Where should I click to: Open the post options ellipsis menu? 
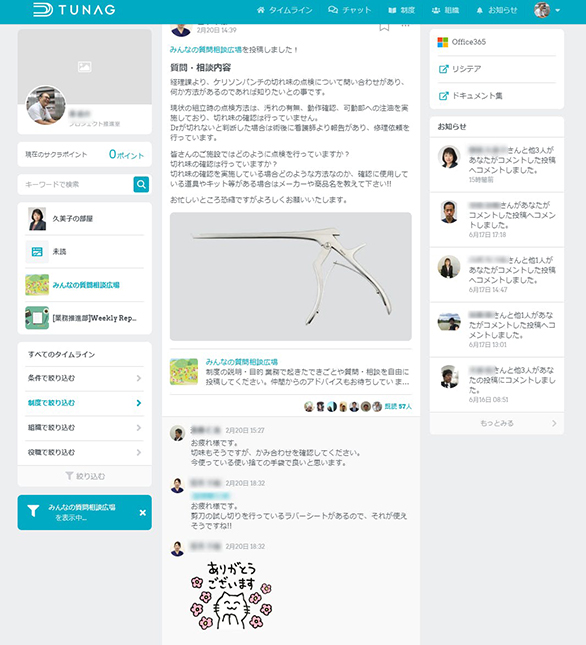coord(405,26)
